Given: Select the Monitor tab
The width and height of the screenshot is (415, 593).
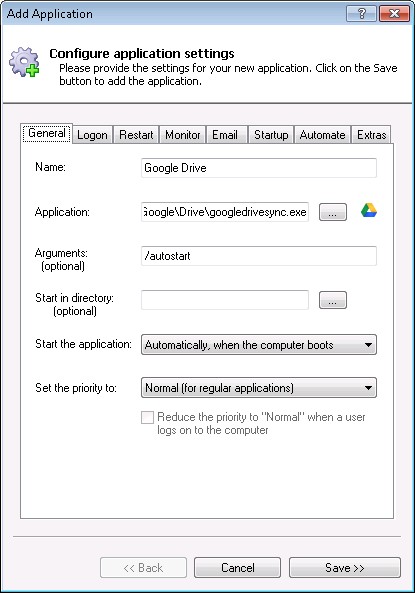Looking at the screenshot, I should click(183, 135).
